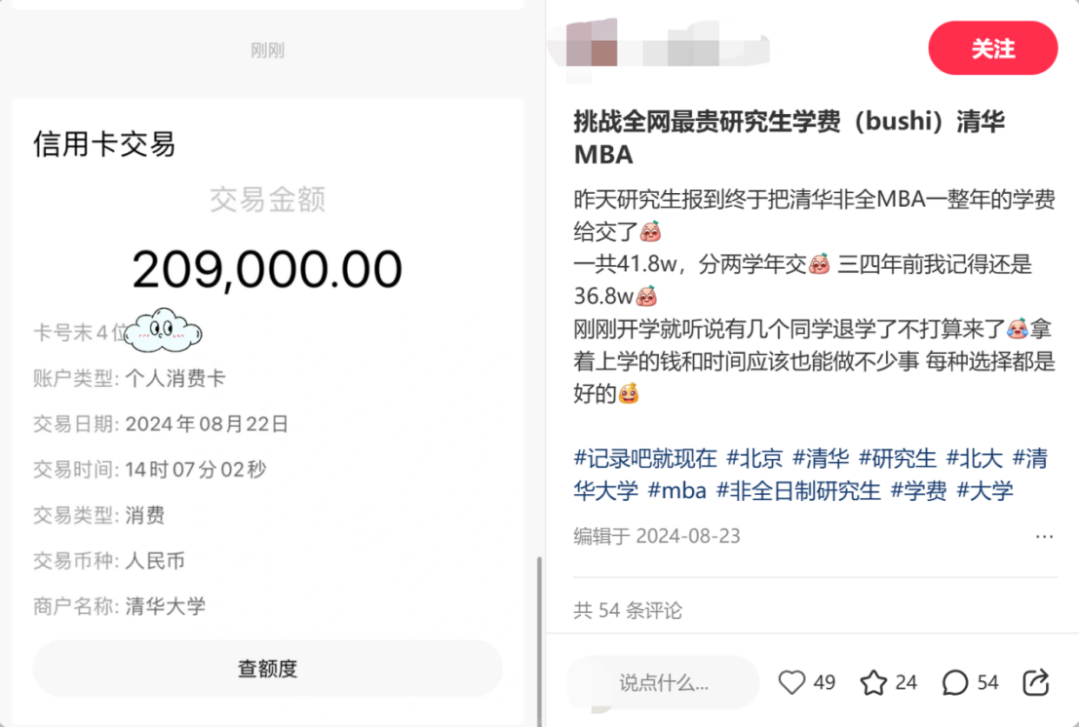Open the #非全日制研究生 hashtag
Screen dimensions: 1080x728
click(799, 491)
